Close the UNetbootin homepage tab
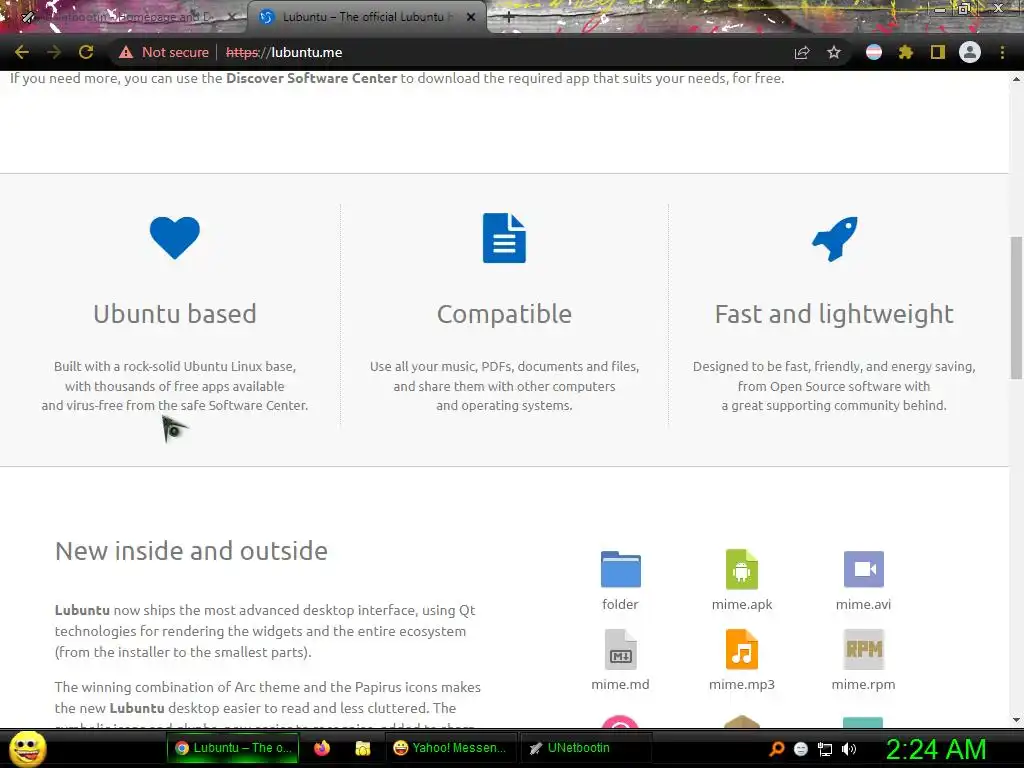Viewport: 1024px width, 768px height. tap(231, 17)
